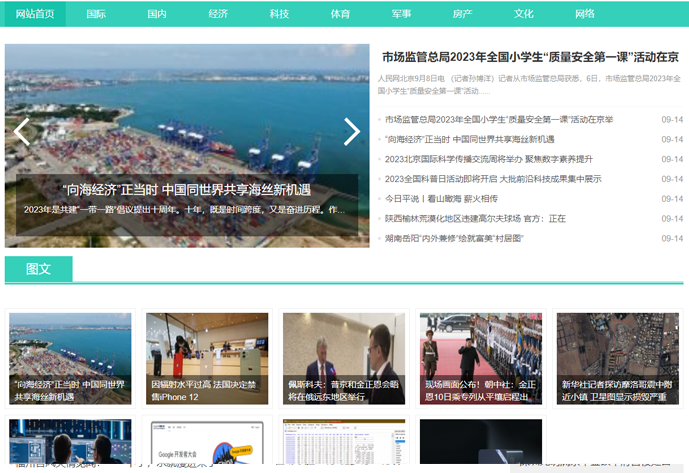Open top headline about 市场监管总局 质量安全第一课
689x473 pixels.
pyautogui.click(x=530, y=57)
